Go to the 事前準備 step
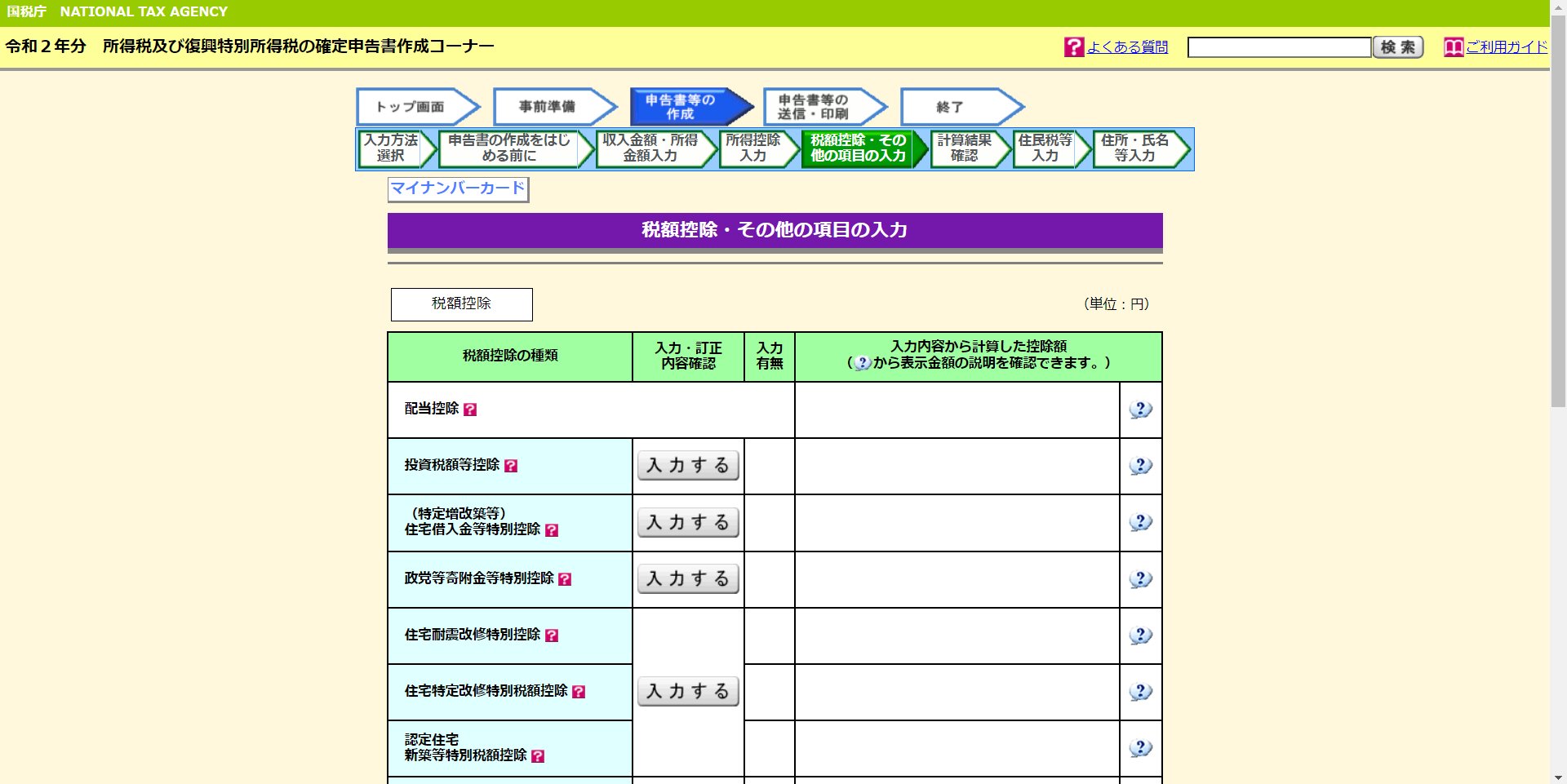Image resolution: width=1567 pixels, height=784 pixels. click(555, 107)
